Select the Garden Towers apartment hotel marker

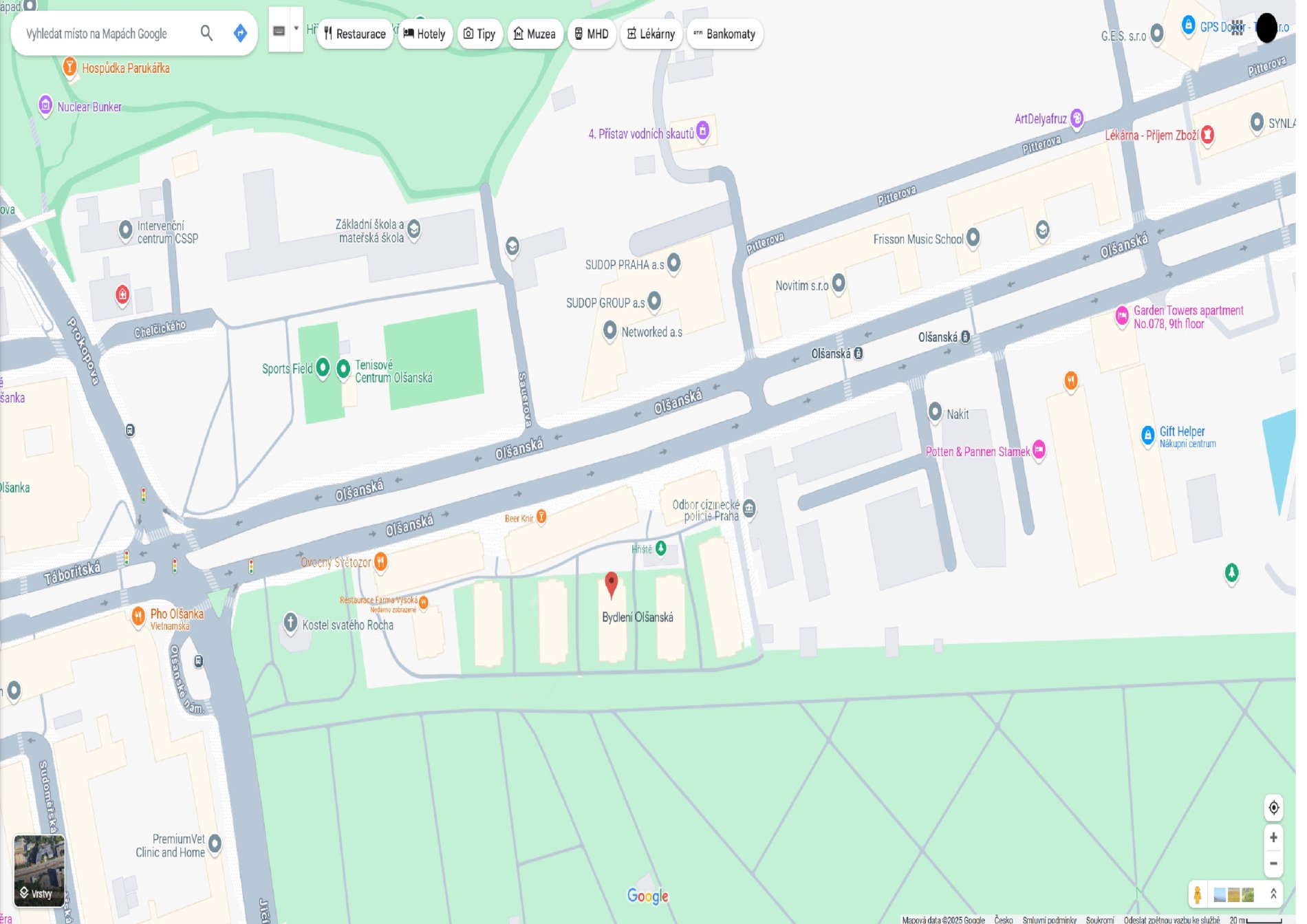point(1122,316)
